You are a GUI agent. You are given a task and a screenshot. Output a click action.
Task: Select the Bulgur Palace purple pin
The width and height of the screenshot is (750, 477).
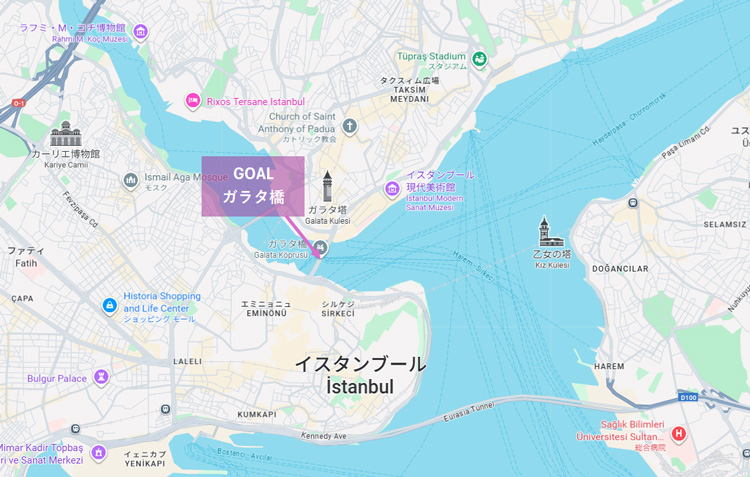[101, 377]
